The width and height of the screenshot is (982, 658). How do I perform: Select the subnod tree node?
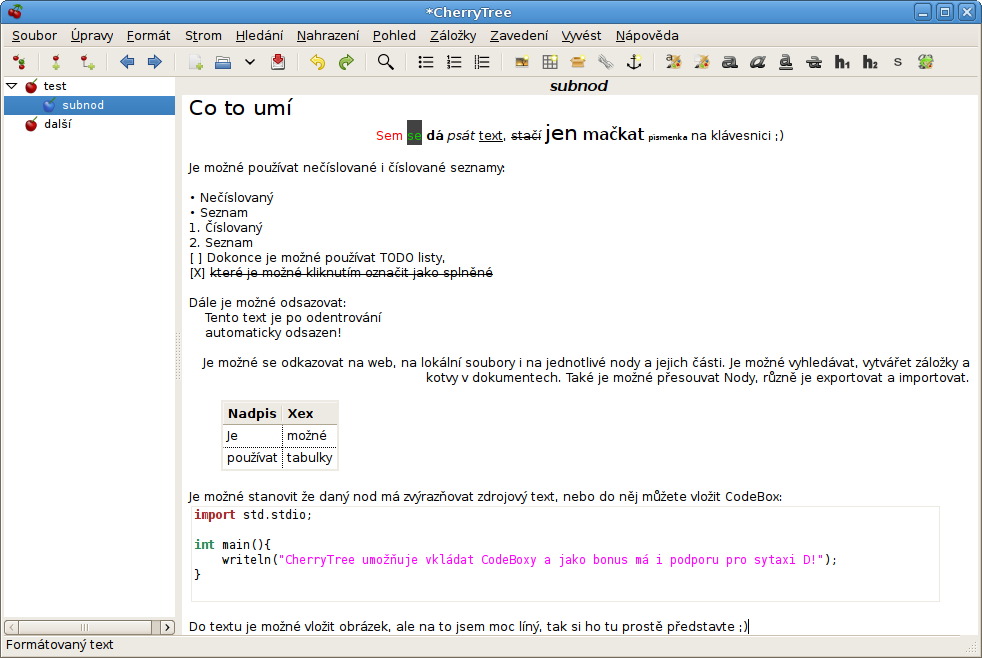[83, 105]
